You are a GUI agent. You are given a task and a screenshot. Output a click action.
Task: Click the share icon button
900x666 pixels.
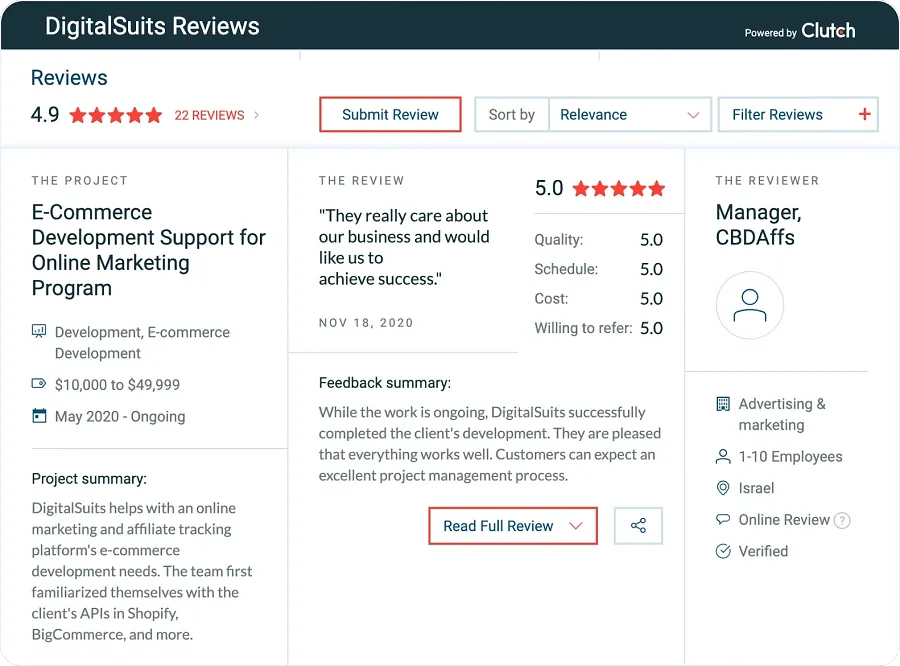[638, 526]
